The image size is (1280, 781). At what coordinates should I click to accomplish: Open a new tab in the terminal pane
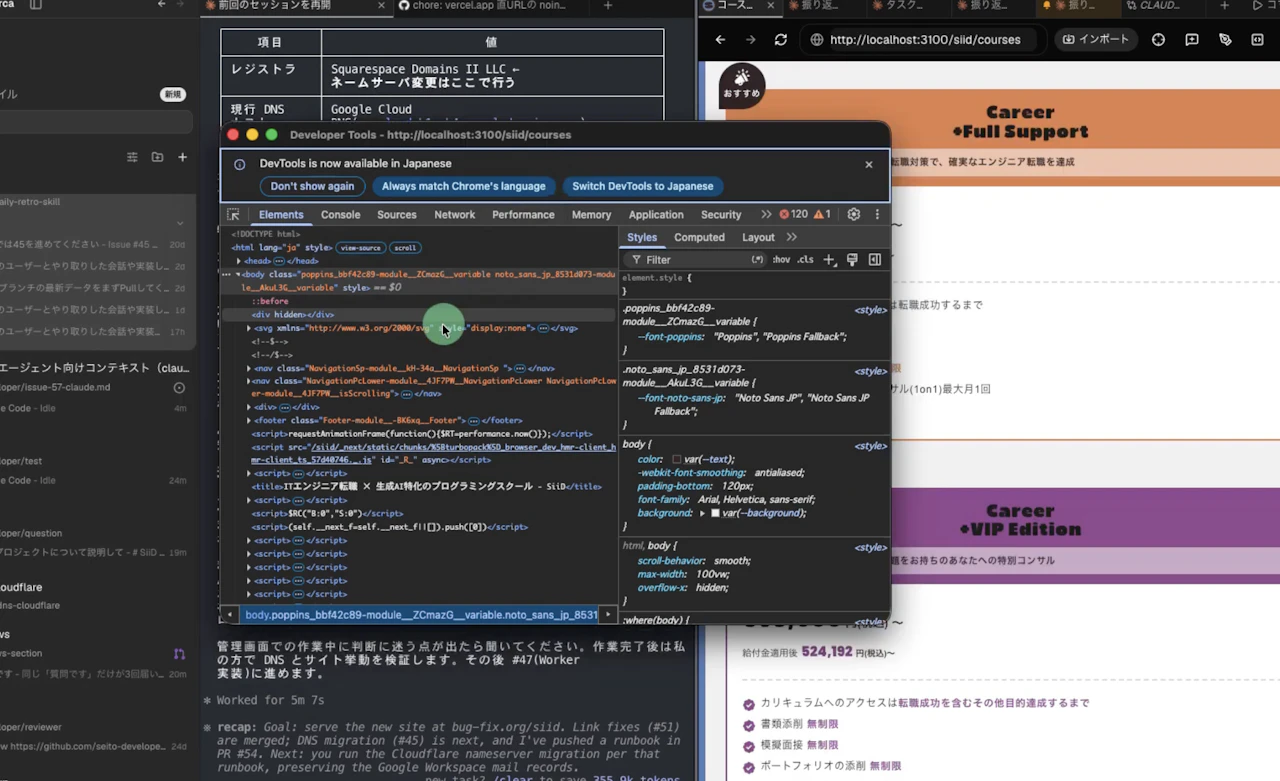[x=607, y=6]
